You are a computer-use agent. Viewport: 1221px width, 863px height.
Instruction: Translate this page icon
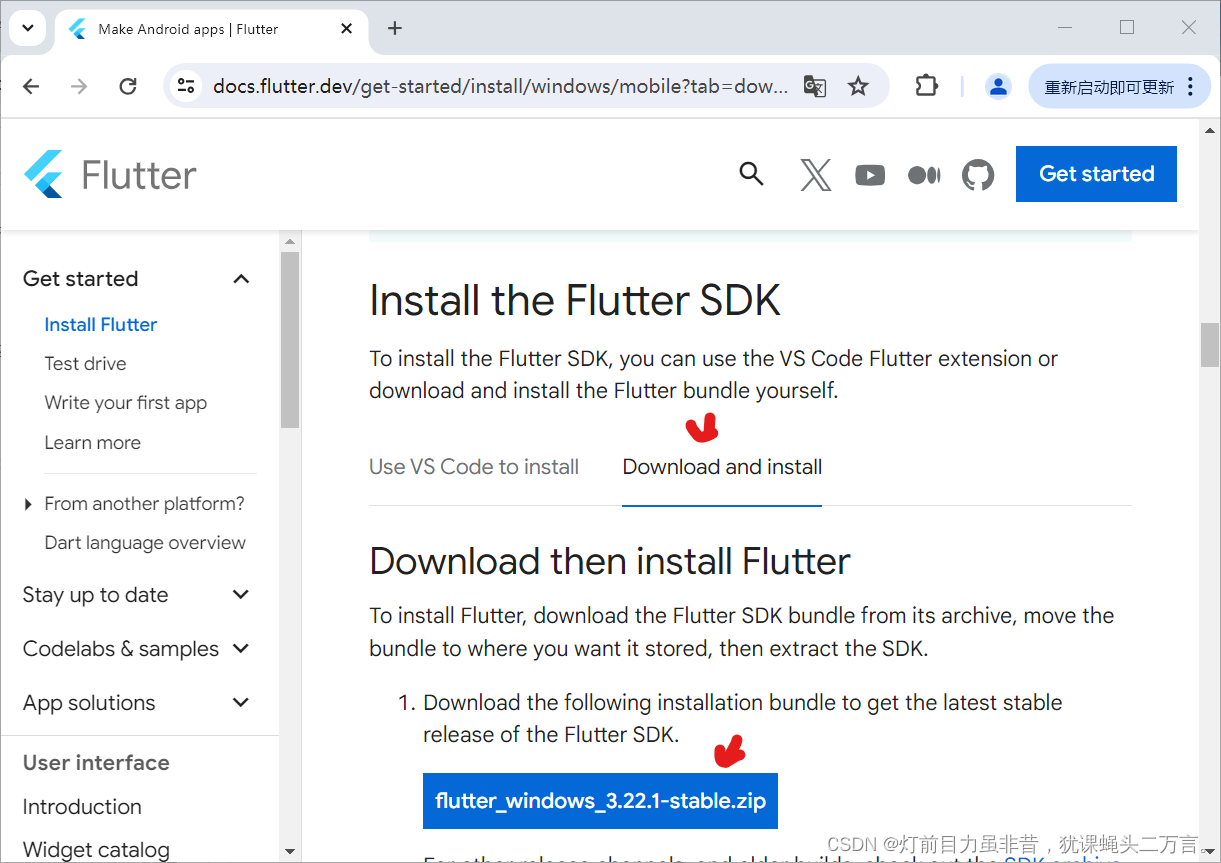coord(815,87)
